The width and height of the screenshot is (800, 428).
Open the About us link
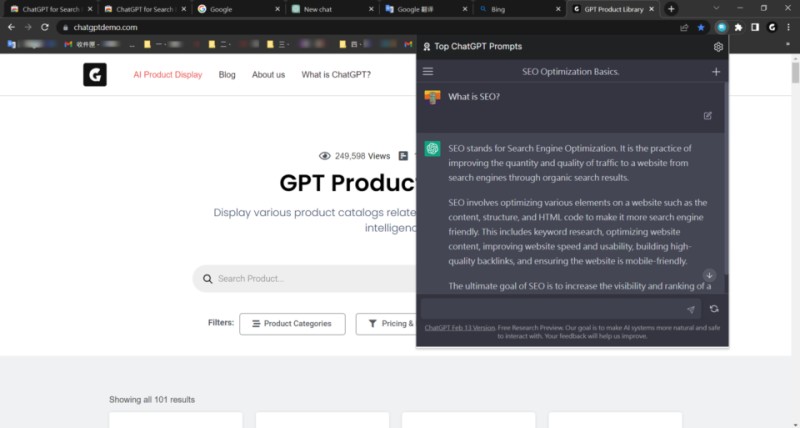[268, 75]
